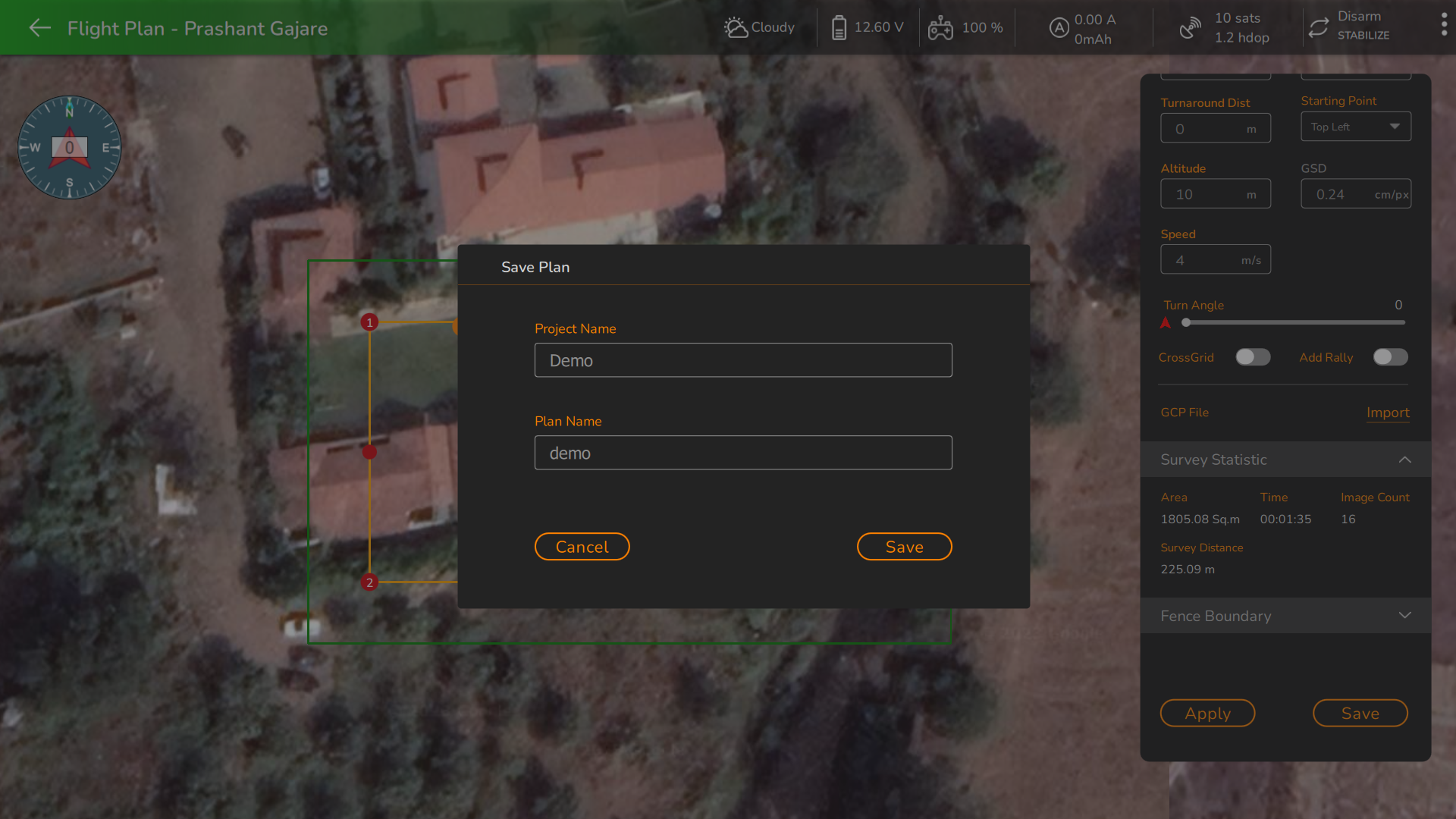Viewport: 1456px width, 819px height.
Task: Open the Starting Point dropdown
Action: pyautogui.click(x=1356, y=127)
